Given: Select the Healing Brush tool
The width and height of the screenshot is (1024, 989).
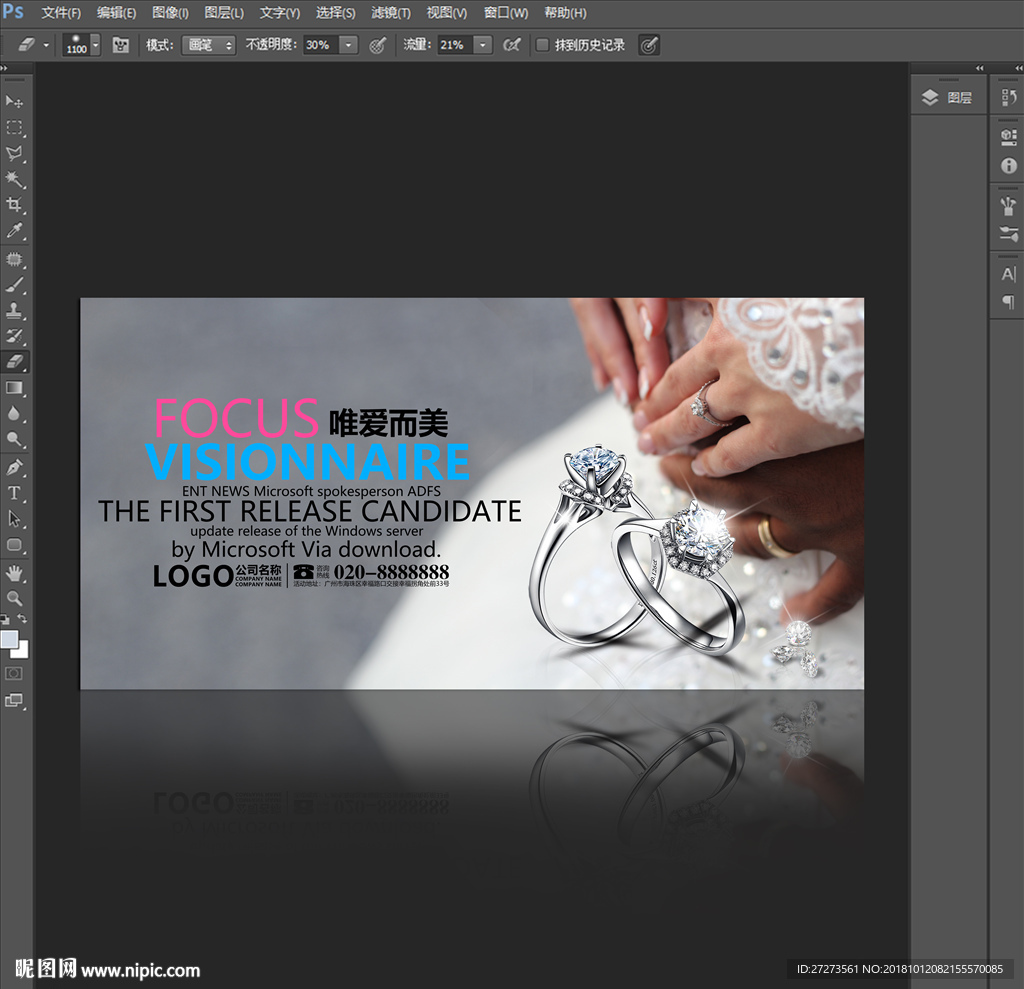Looking at the screenshot, I should [14, 259].
